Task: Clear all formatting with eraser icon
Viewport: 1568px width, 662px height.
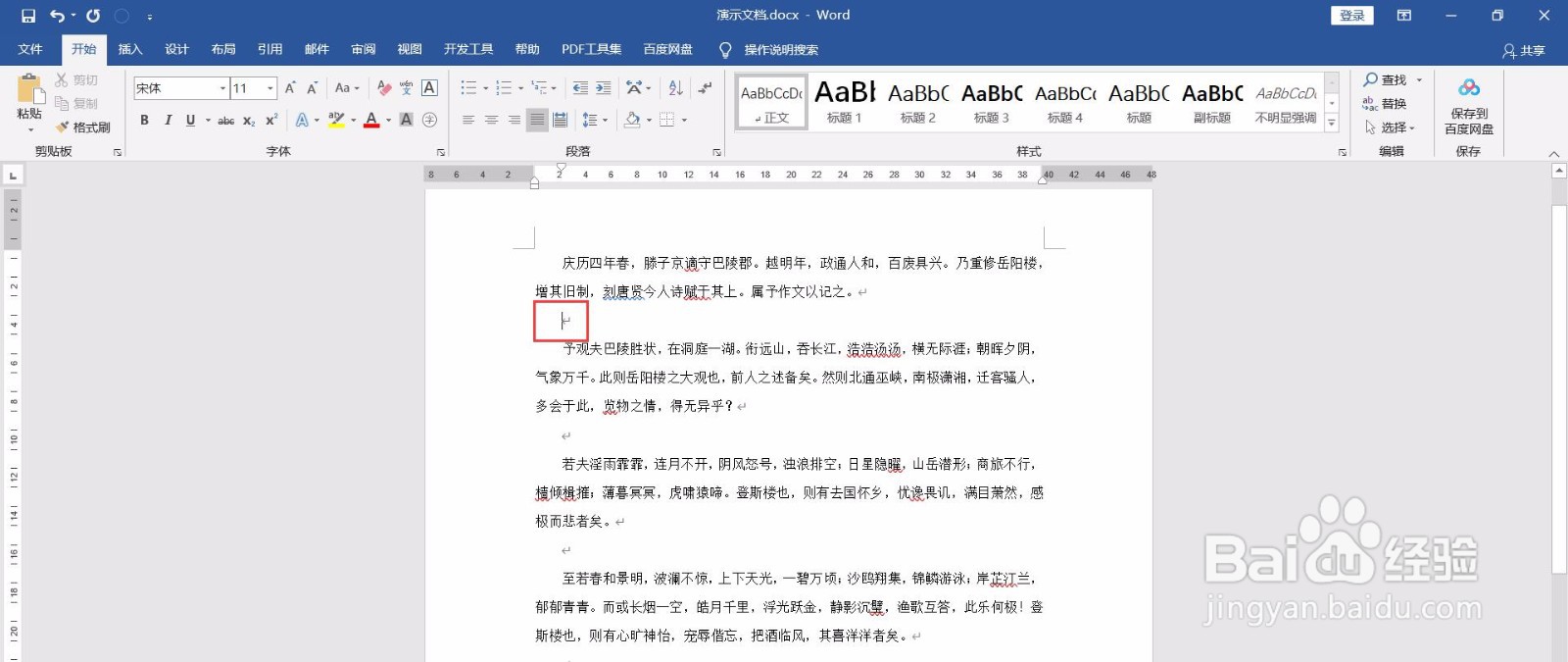Action: click(384, 88)
